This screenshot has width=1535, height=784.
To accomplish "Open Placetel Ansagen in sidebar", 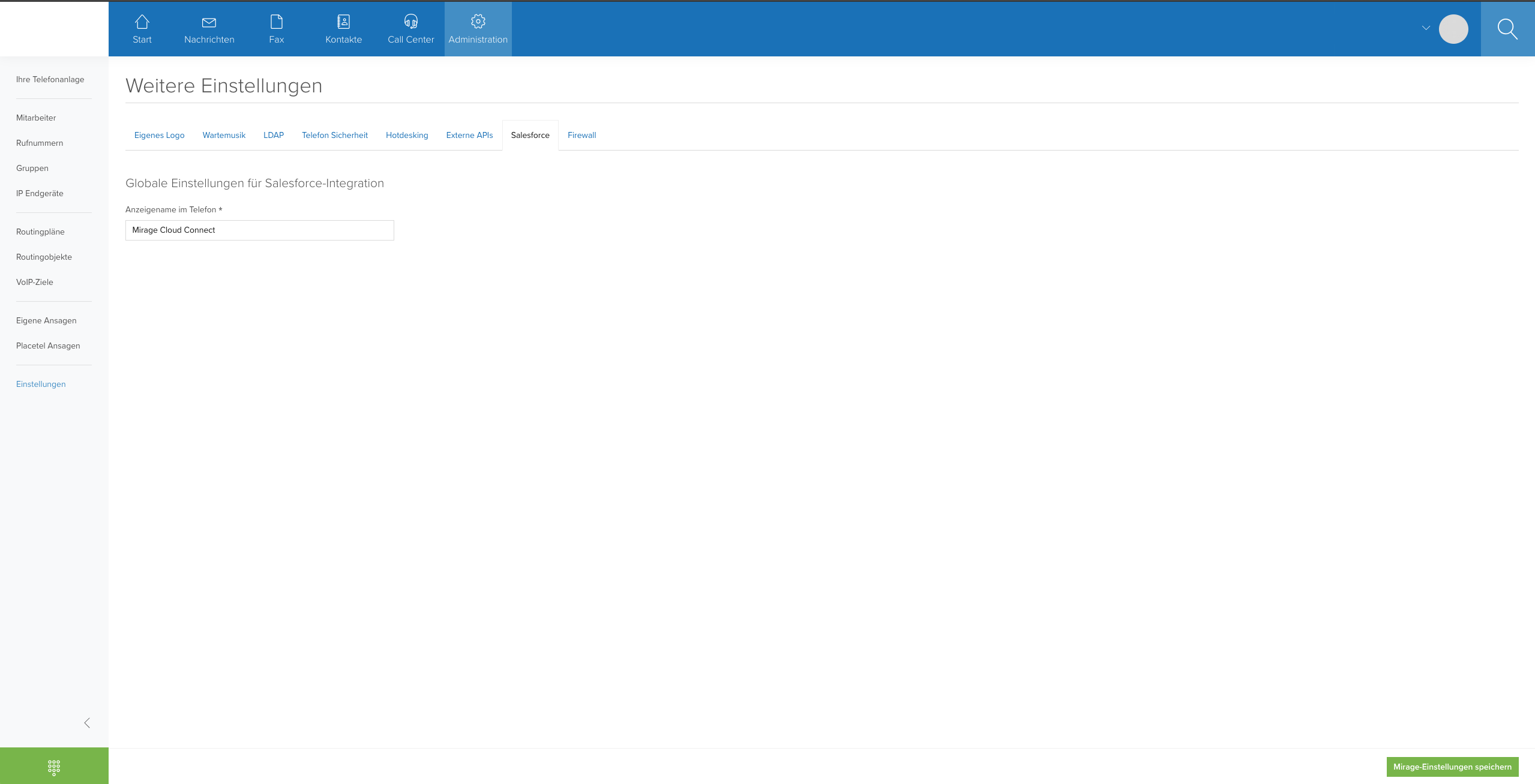I will tap(48, 346).
